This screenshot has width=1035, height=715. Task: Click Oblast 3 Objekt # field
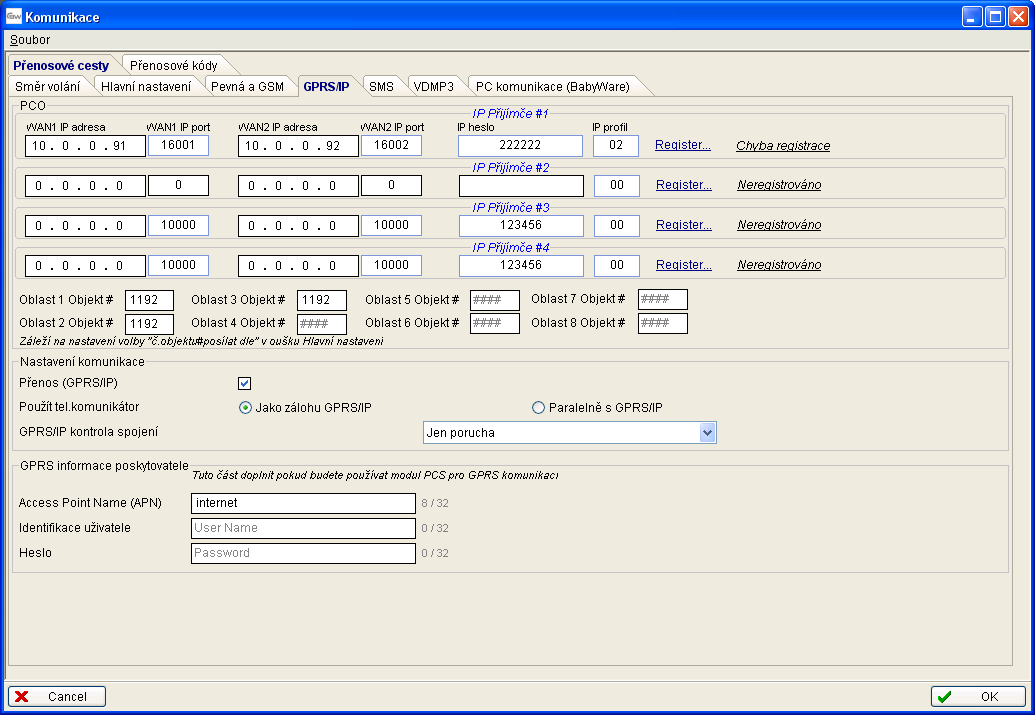click(x=321, y=300)
